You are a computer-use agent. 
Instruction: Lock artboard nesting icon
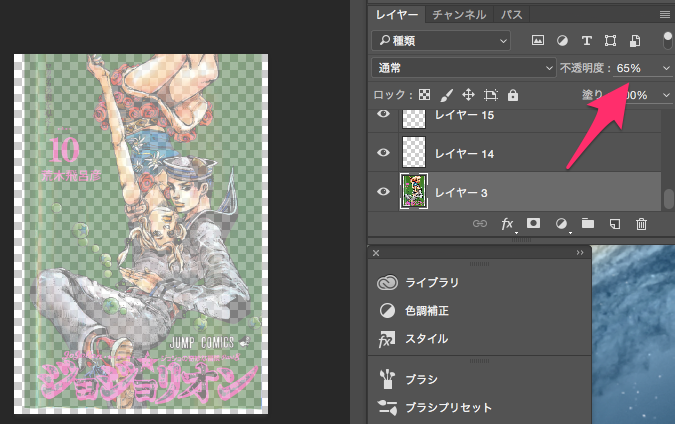pyautogui.click(x=490, y=95)
